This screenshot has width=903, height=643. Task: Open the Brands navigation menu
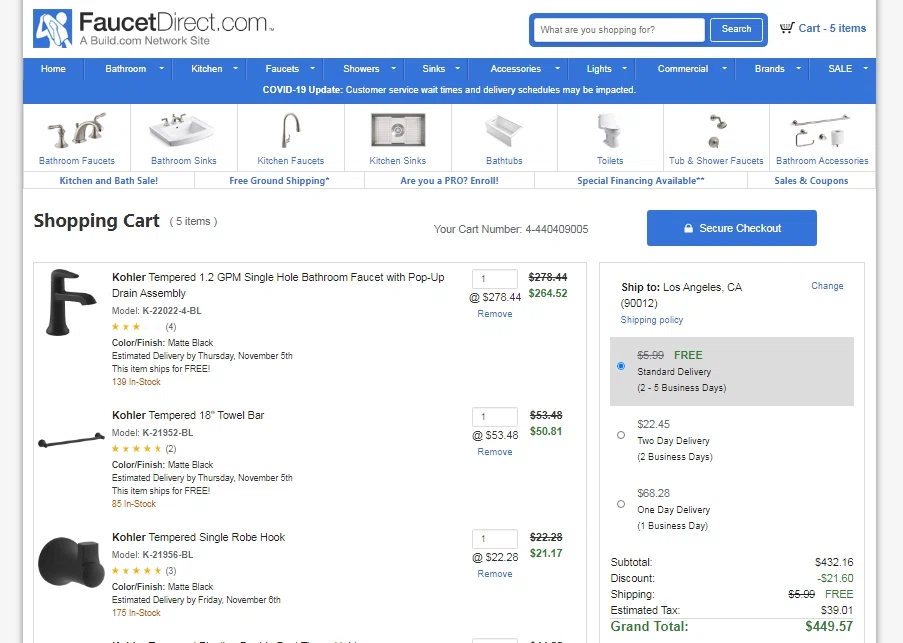[x=769, y=69]
